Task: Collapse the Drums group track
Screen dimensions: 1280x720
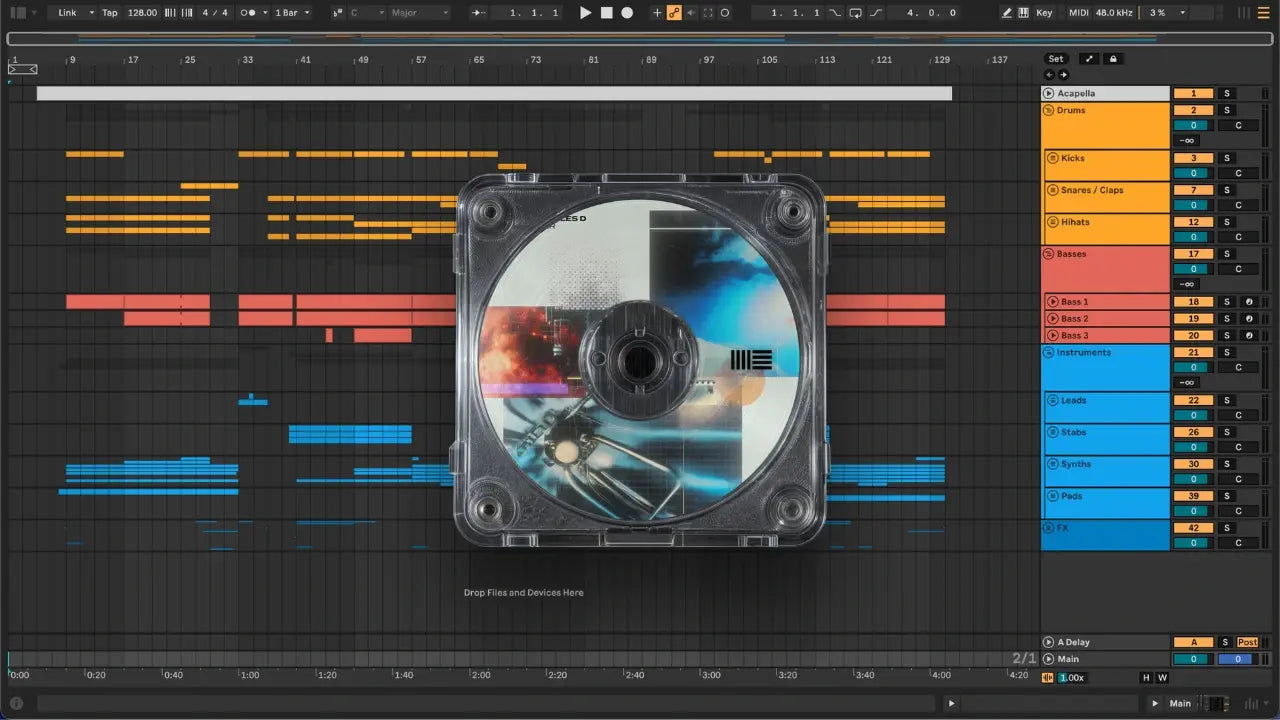Action: [x=1049, y=110]
